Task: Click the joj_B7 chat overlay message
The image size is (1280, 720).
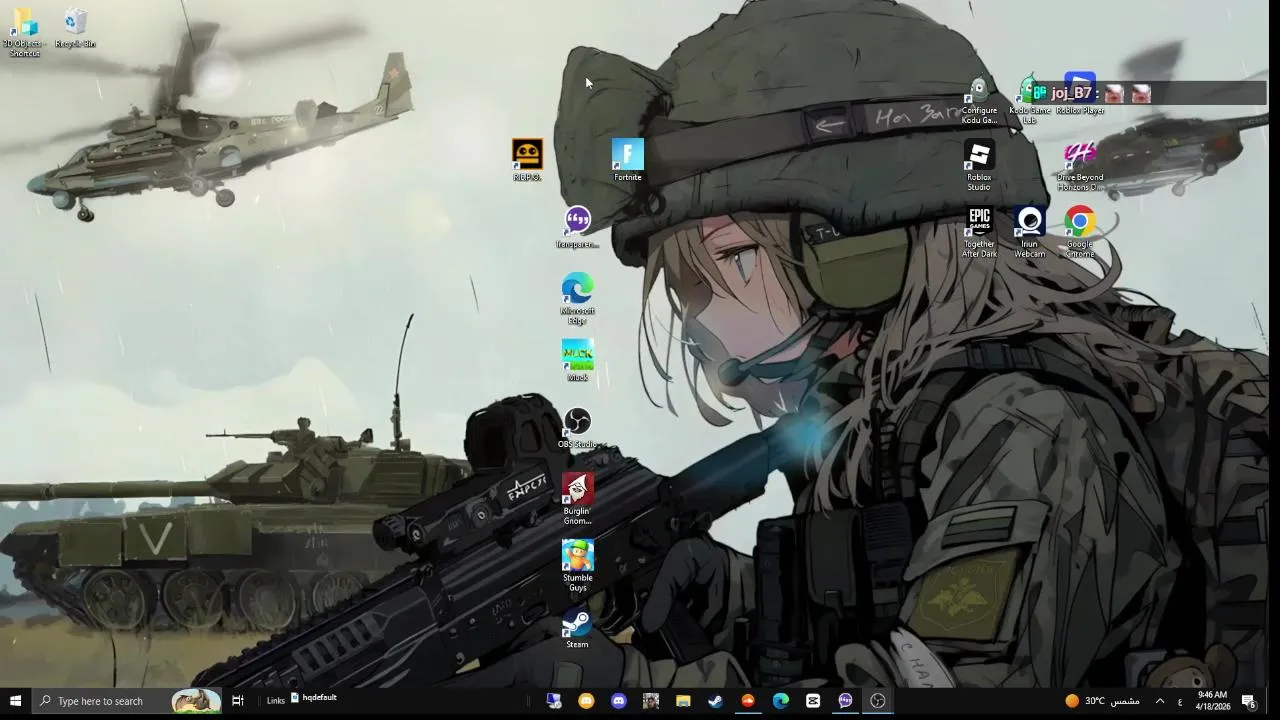Action: click(1148, 93)
